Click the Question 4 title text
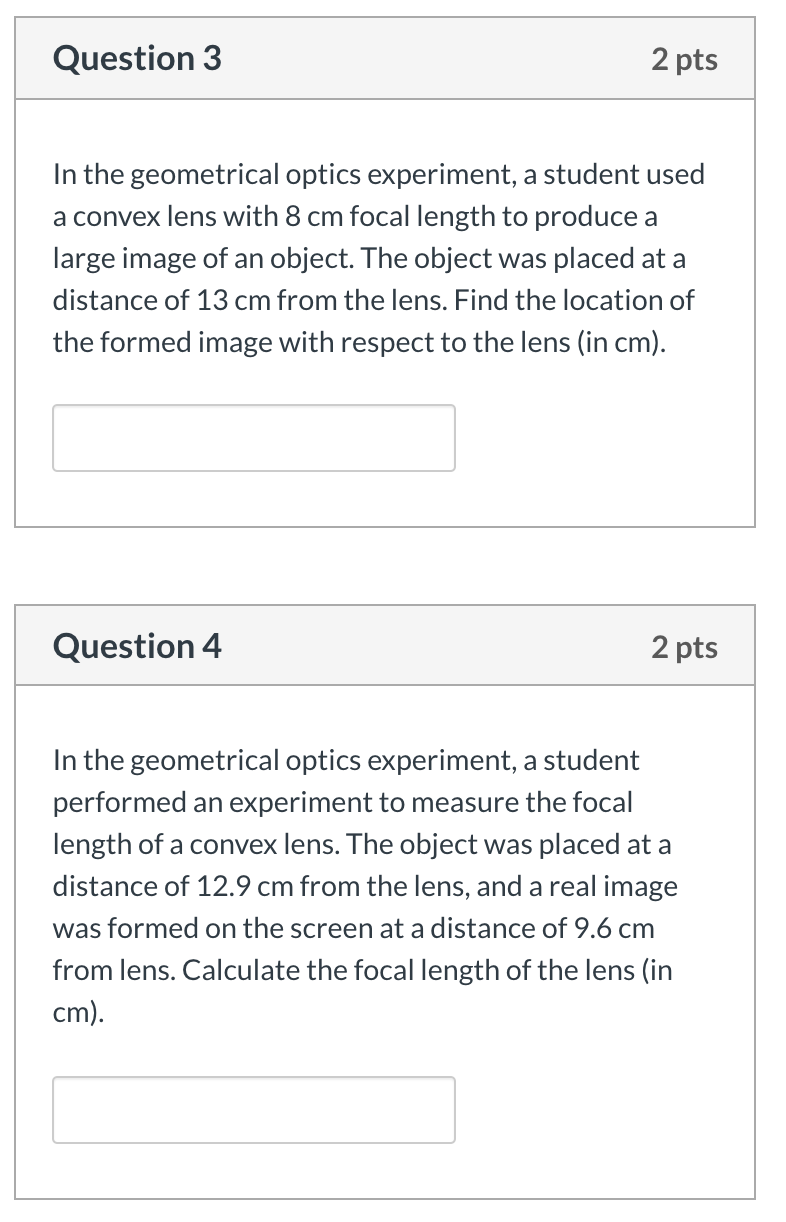 137,648
